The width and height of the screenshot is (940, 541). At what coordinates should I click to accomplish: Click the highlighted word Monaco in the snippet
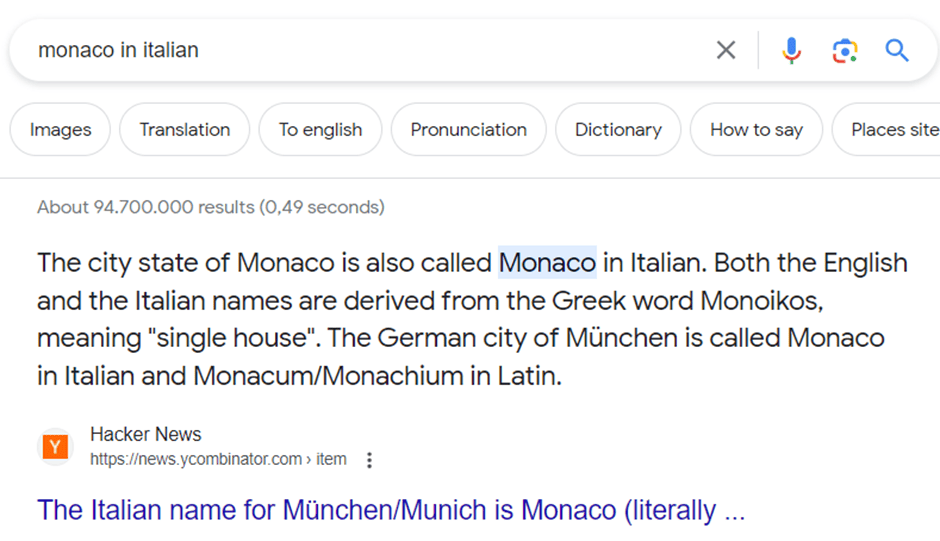pyautogui.click(x=547, y=263)
